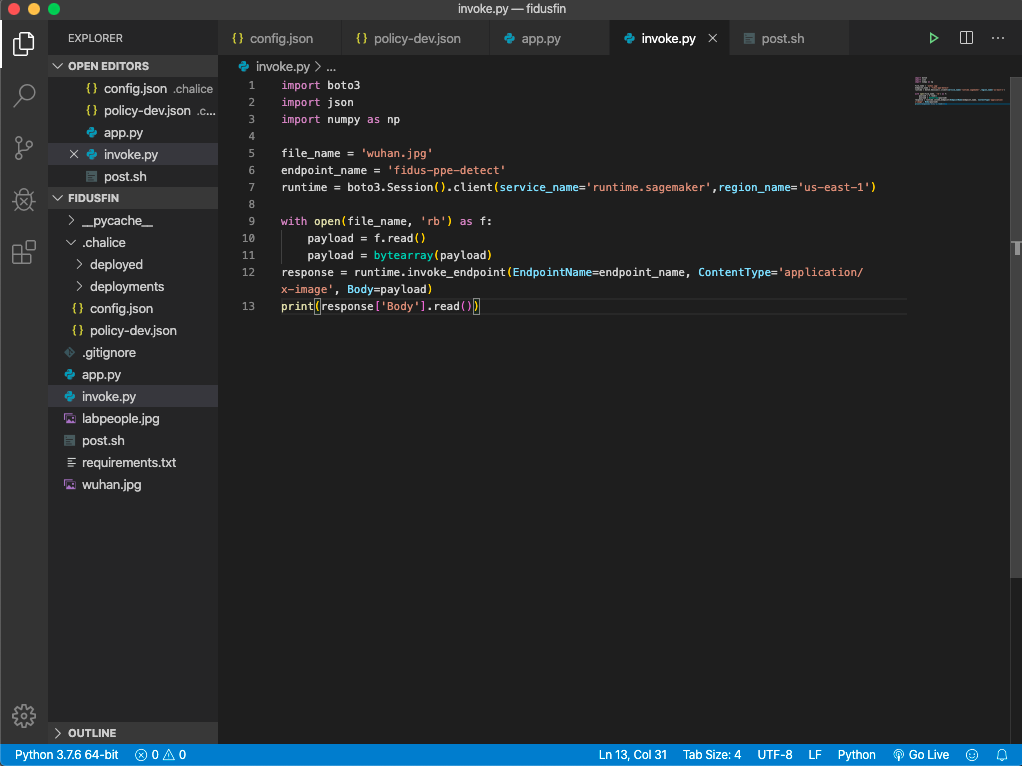Switch to the policy-dev.json tab

click(x=416, y=38)
